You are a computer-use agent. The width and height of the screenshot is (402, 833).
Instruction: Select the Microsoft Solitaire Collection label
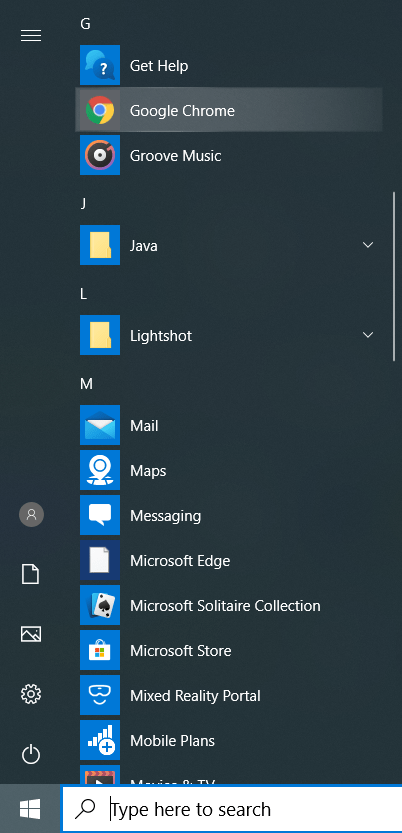225,606
